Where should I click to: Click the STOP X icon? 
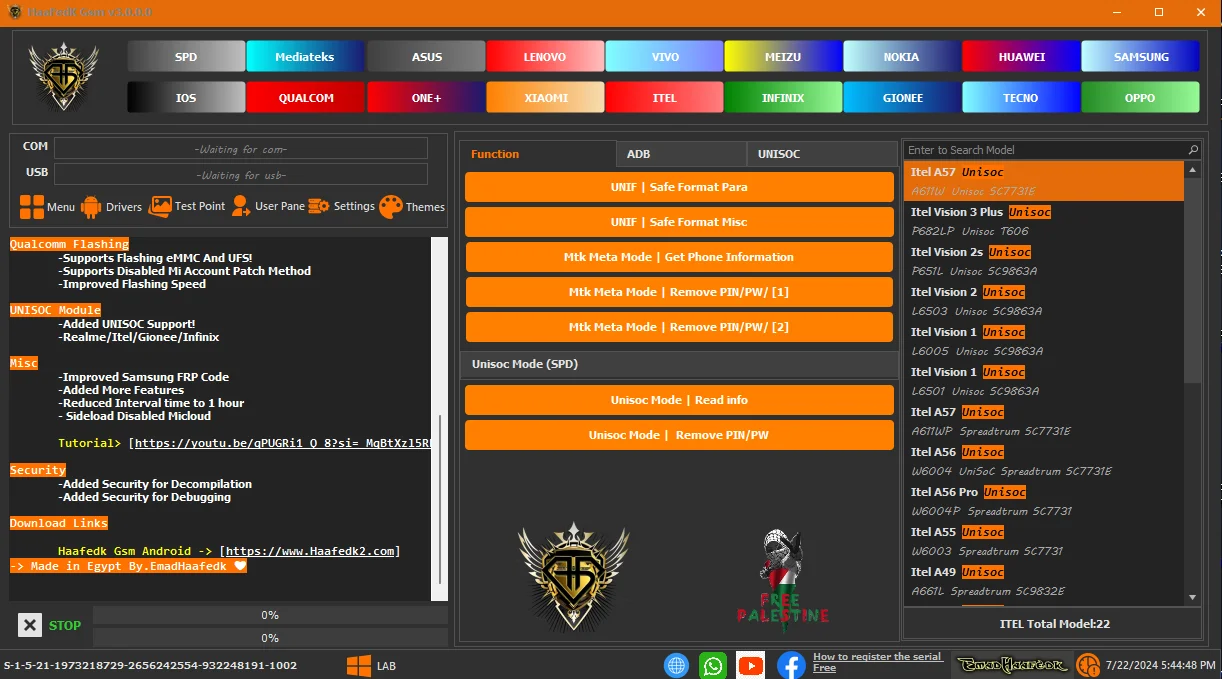click(x=30, y=625)
